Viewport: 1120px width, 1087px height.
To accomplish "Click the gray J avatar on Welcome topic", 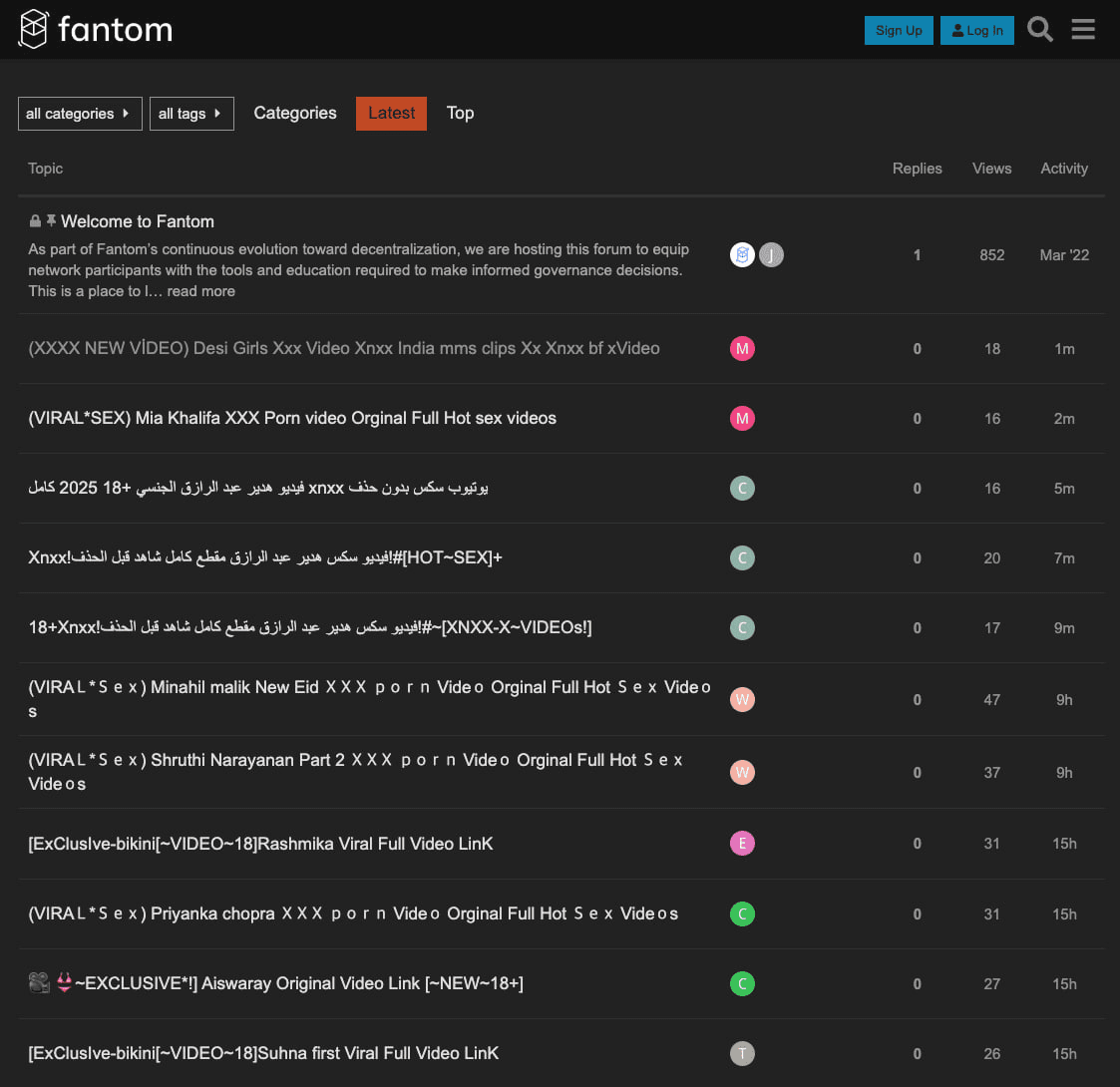I will (x=771, y=255).
